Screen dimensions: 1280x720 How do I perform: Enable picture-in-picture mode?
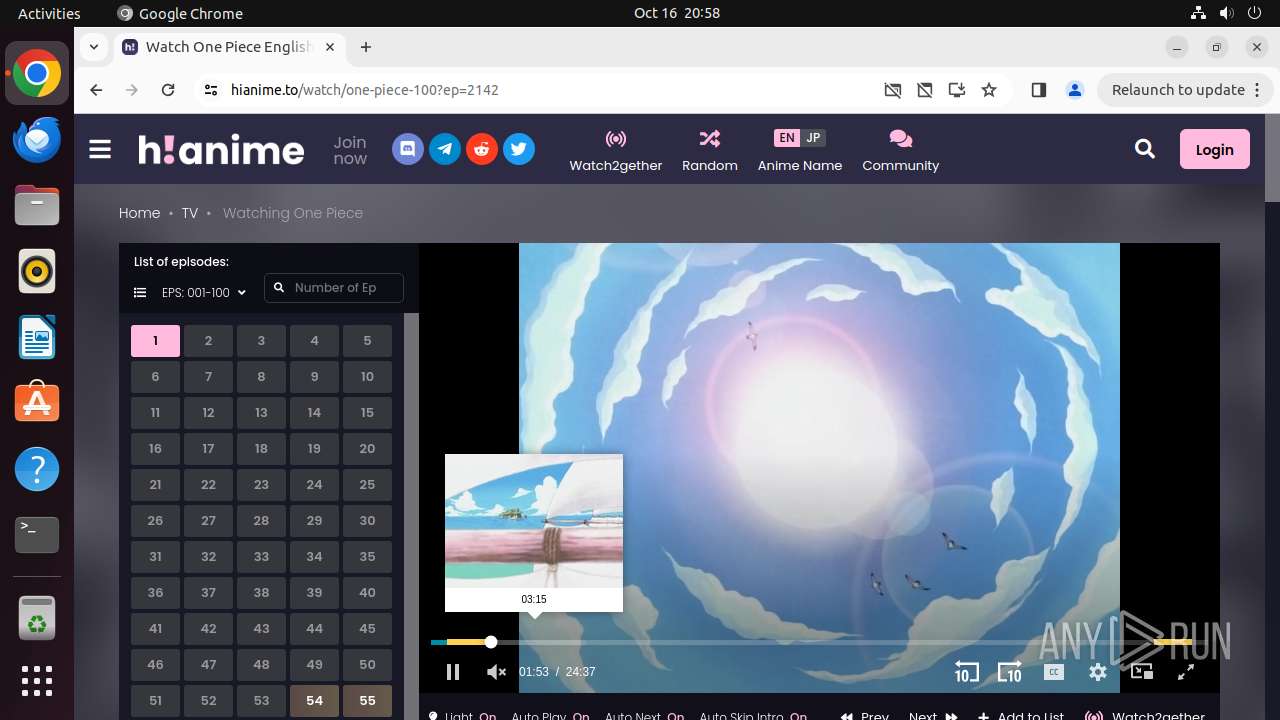click(x=1142, y=672)
